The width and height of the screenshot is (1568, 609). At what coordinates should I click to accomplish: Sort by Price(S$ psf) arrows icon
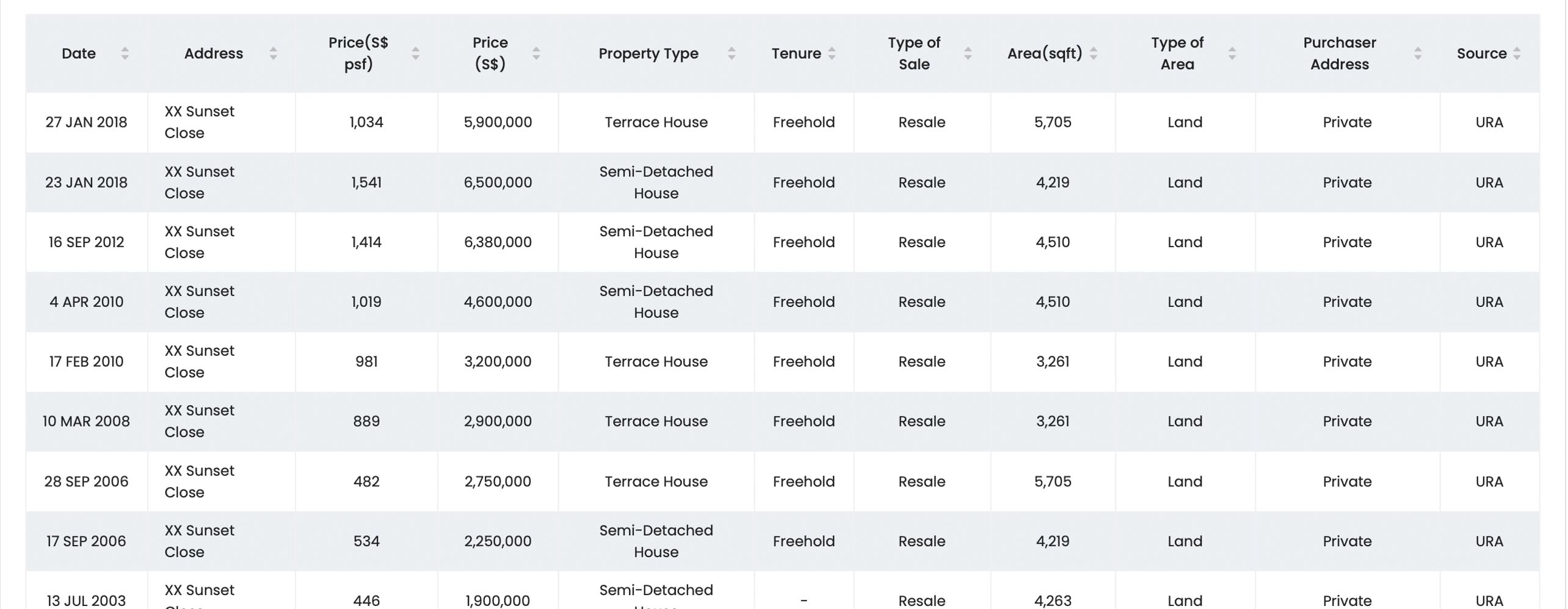click(x=415, y=54)
